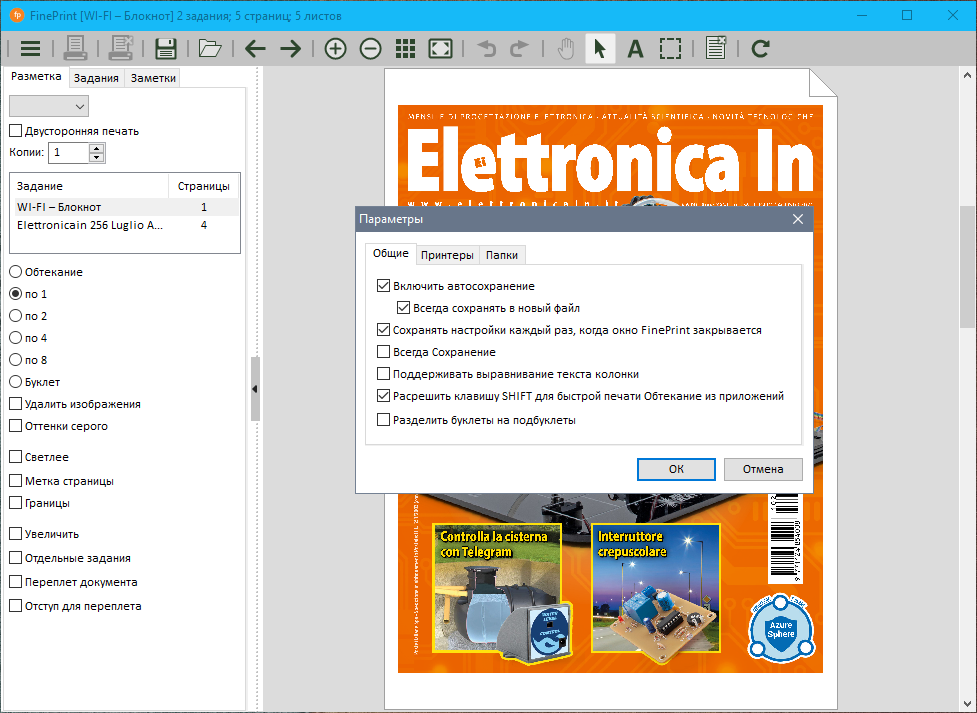Click the zoom out minus icon
Image resolution: width=977 pixels, height=713 pixels.
point(370,48)
